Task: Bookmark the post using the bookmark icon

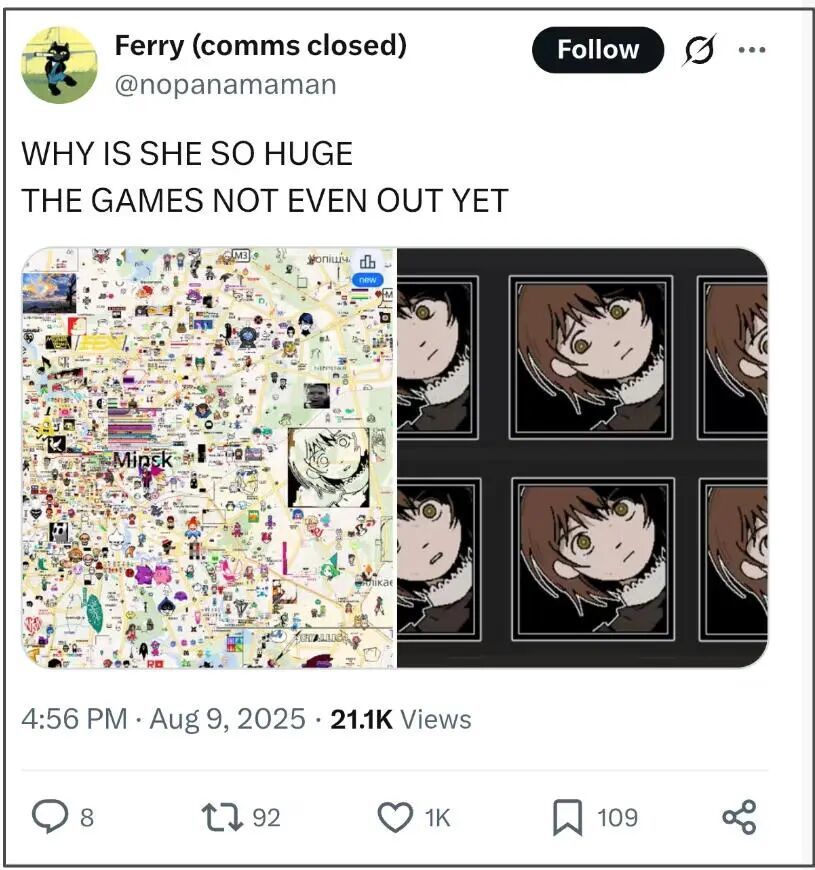Action: click(568, 817)
